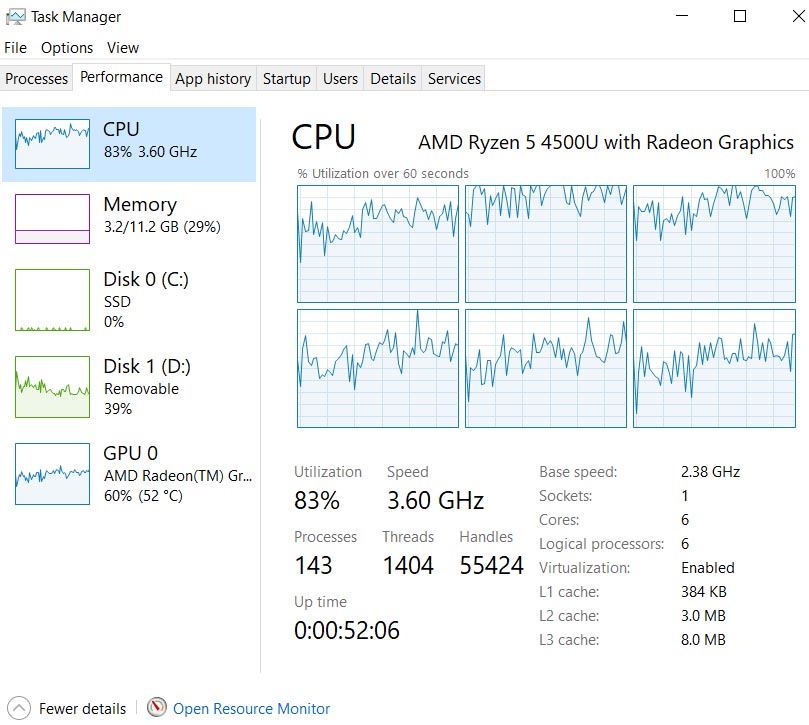Click the up time value 0:00:52:06
Viewport: 809px width, 725px height.
[347, 630]
